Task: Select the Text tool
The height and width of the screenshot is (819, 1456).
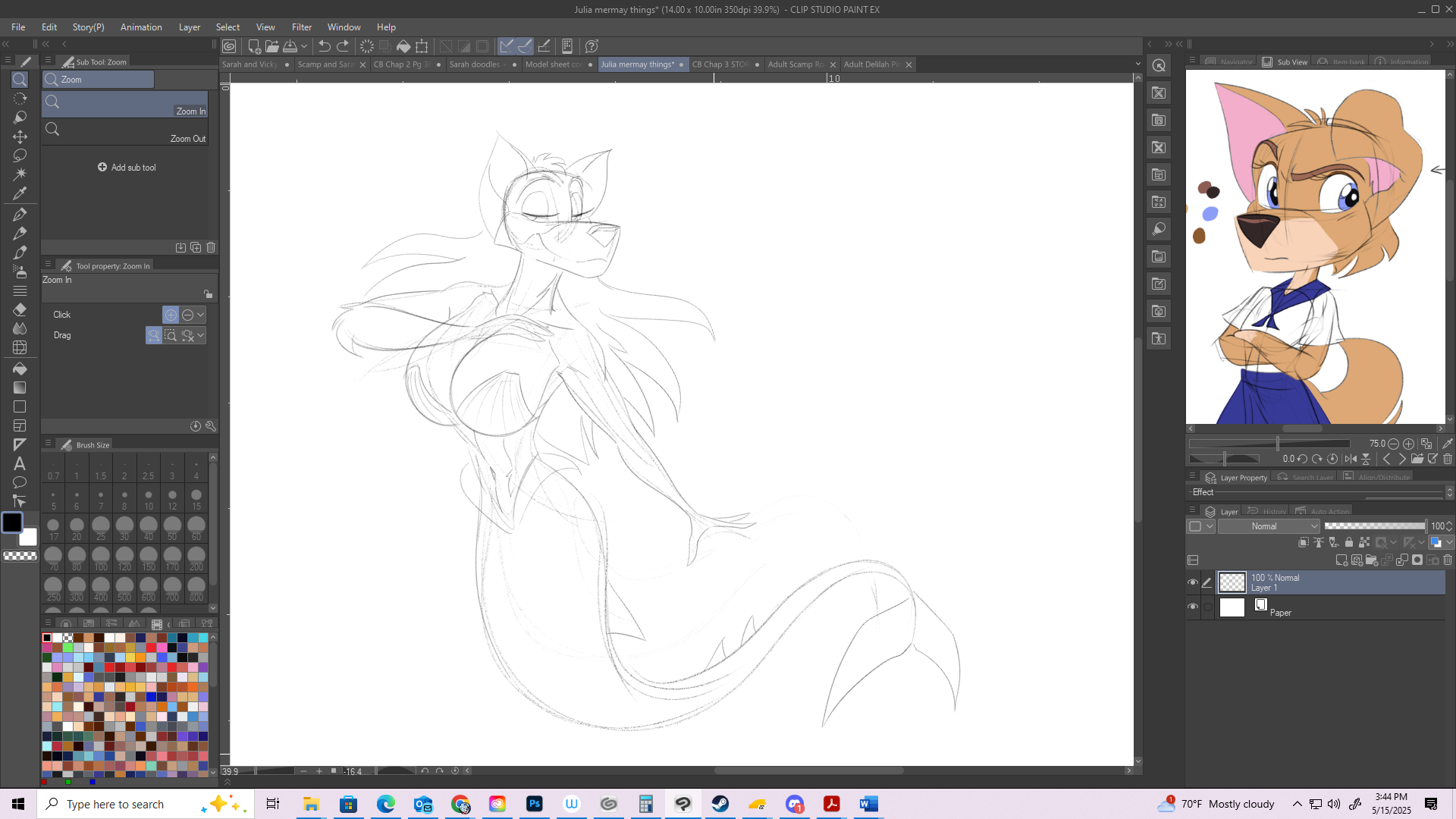Action: [x=20, y=463]
